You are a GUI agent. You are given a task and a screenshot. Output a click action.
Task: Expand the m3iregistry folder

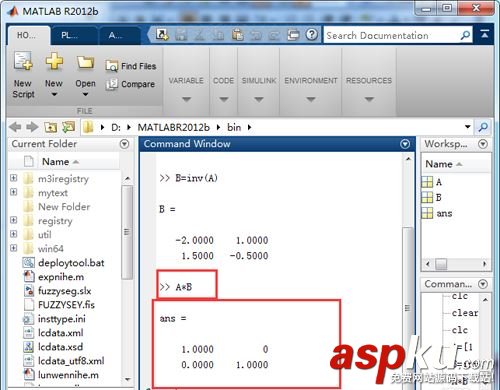tap(14, 178)
